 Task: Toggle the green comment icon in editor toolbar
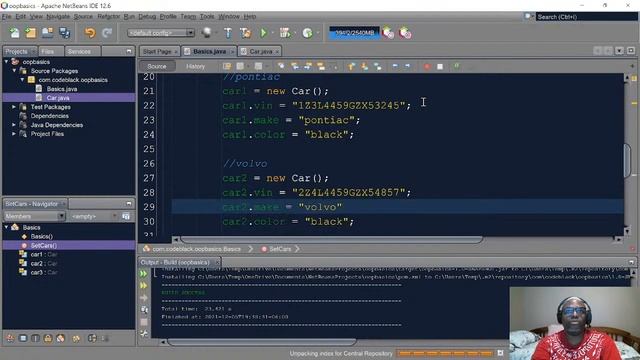456,66
